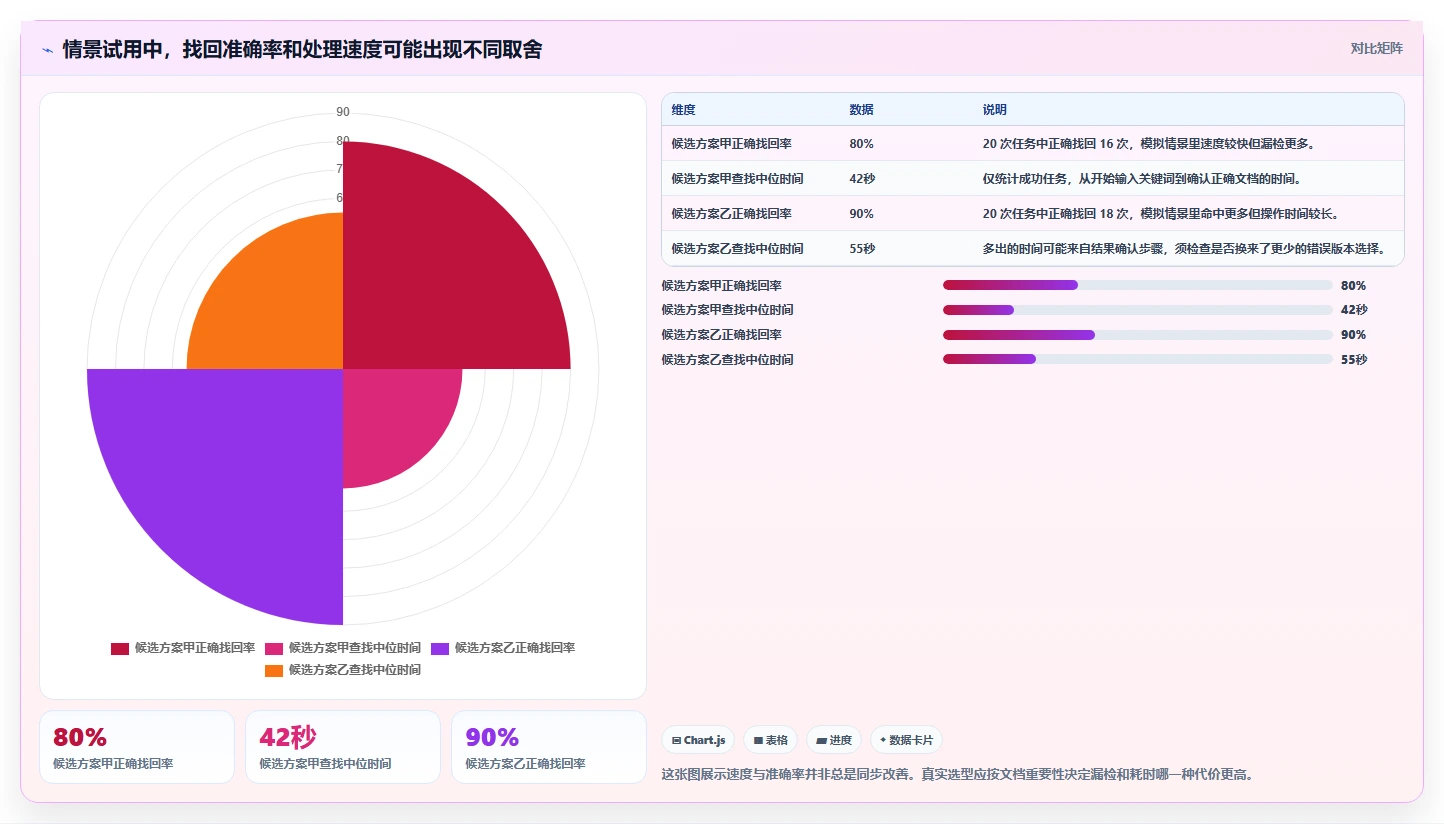Image resolution: width=1444 pixels, height=824 pixels.
Task: Select the 数据卡片 chip
Action: click(906, 740)
